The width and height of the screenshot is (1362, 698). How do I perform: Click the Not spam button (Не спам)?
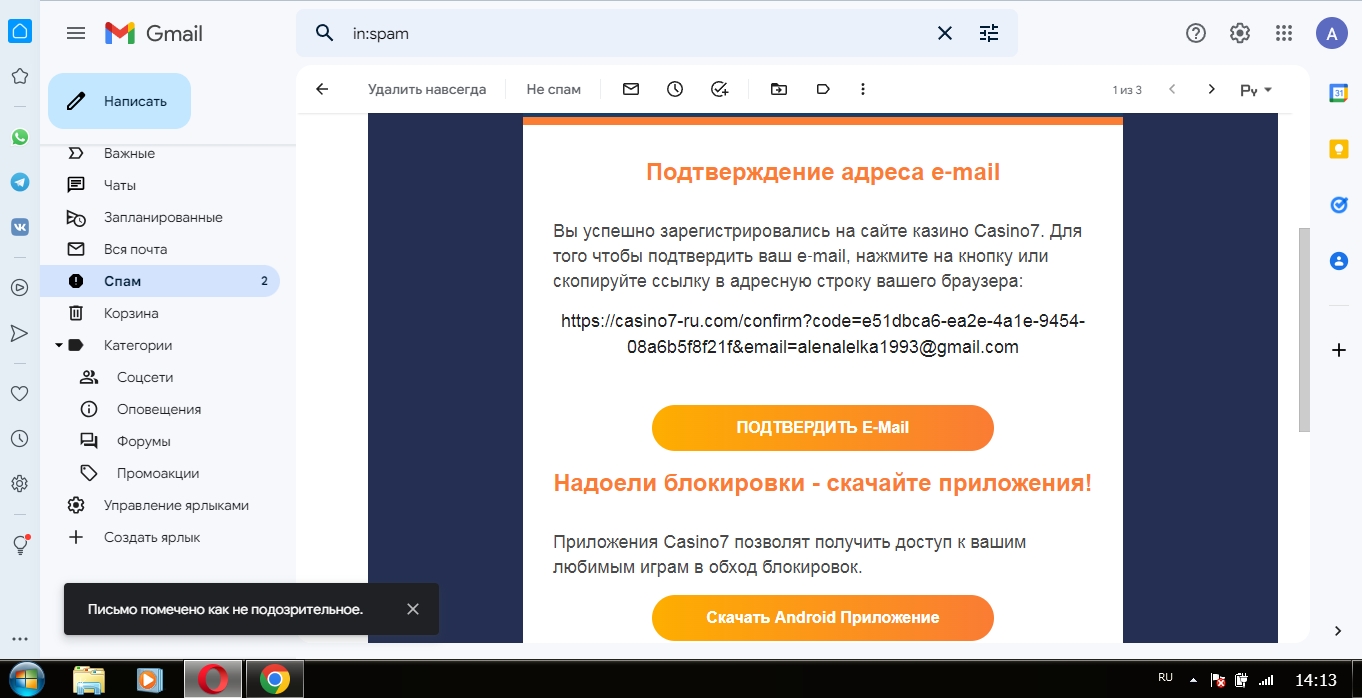[x=553, y=89]
